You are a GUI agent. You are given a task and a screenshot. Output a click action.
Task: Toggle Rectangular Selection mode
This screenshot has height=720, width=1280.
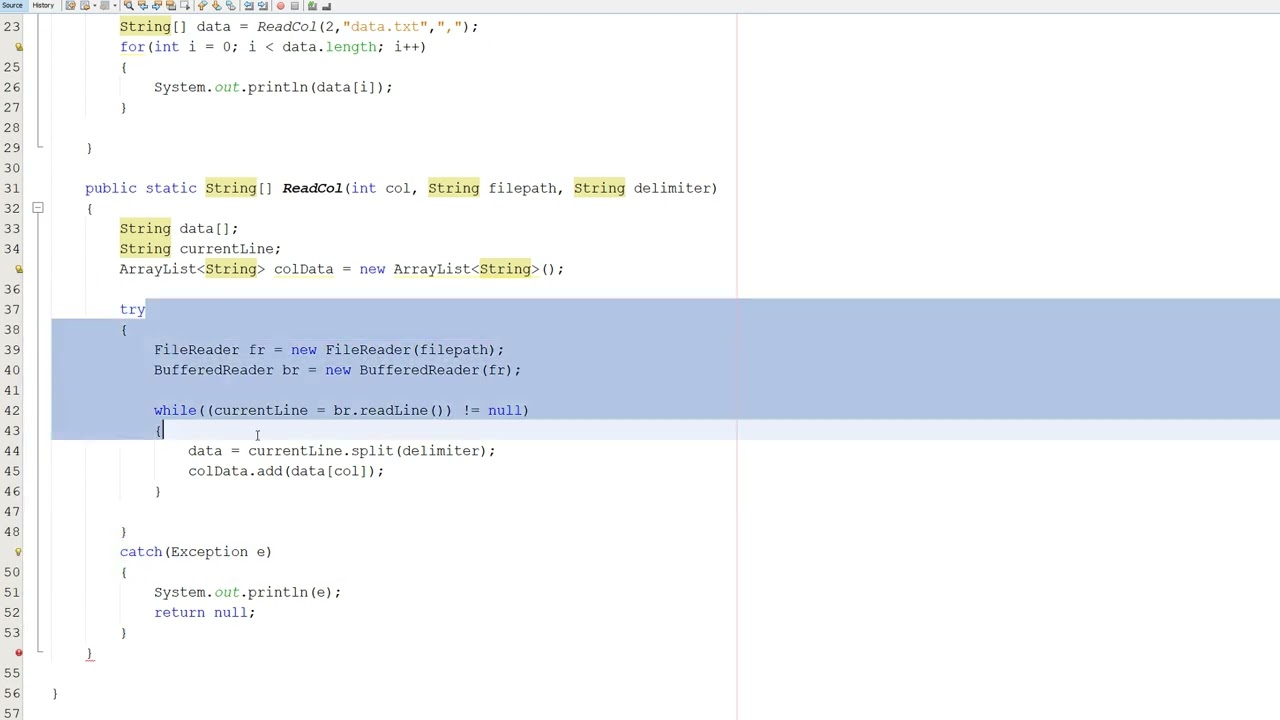[x=184, y=5]
